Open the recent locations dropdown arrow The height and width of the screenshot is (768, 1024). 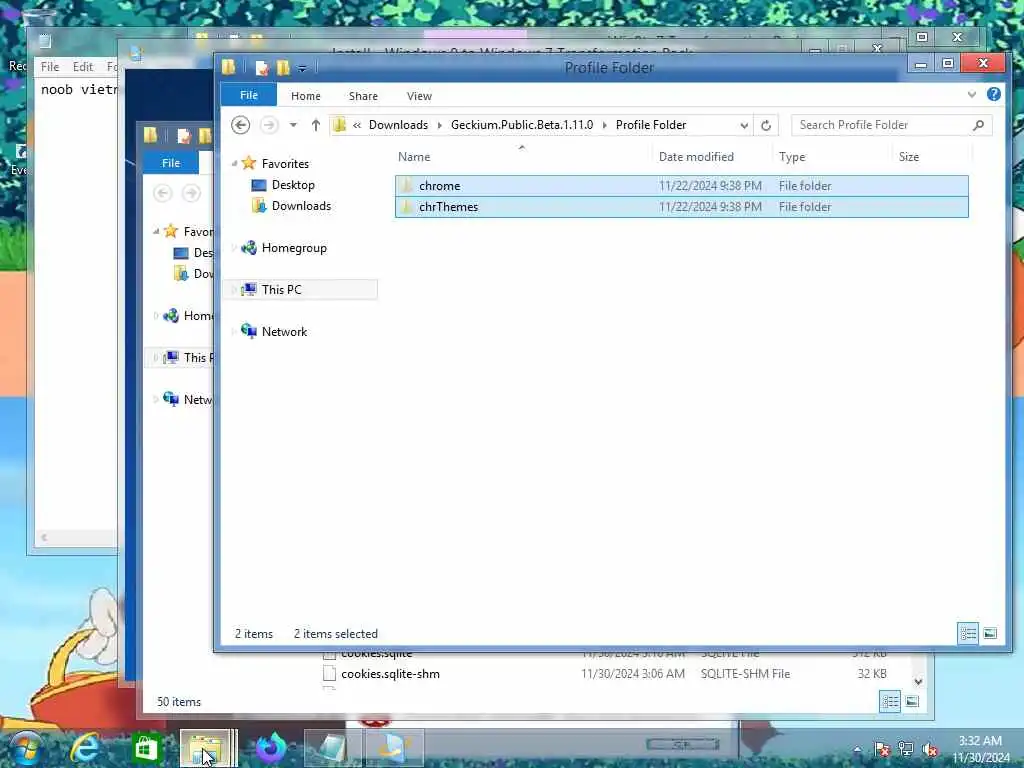coord(293,125)
